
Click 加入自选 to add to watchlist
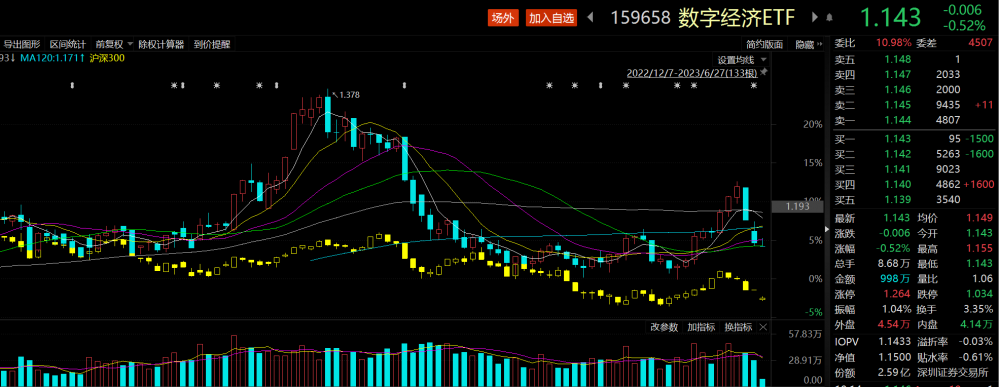(552, 18)
